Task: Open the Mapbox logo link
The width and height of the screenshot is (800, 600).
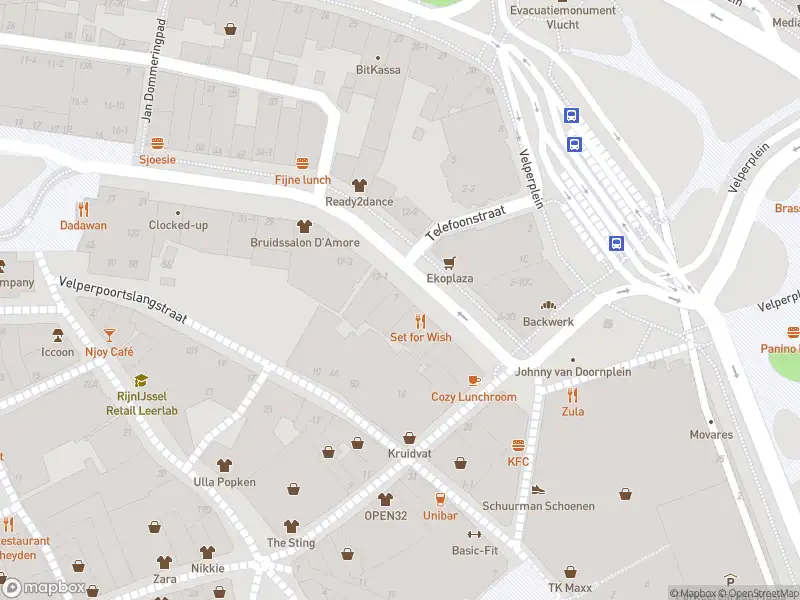Action: point(43,588)
